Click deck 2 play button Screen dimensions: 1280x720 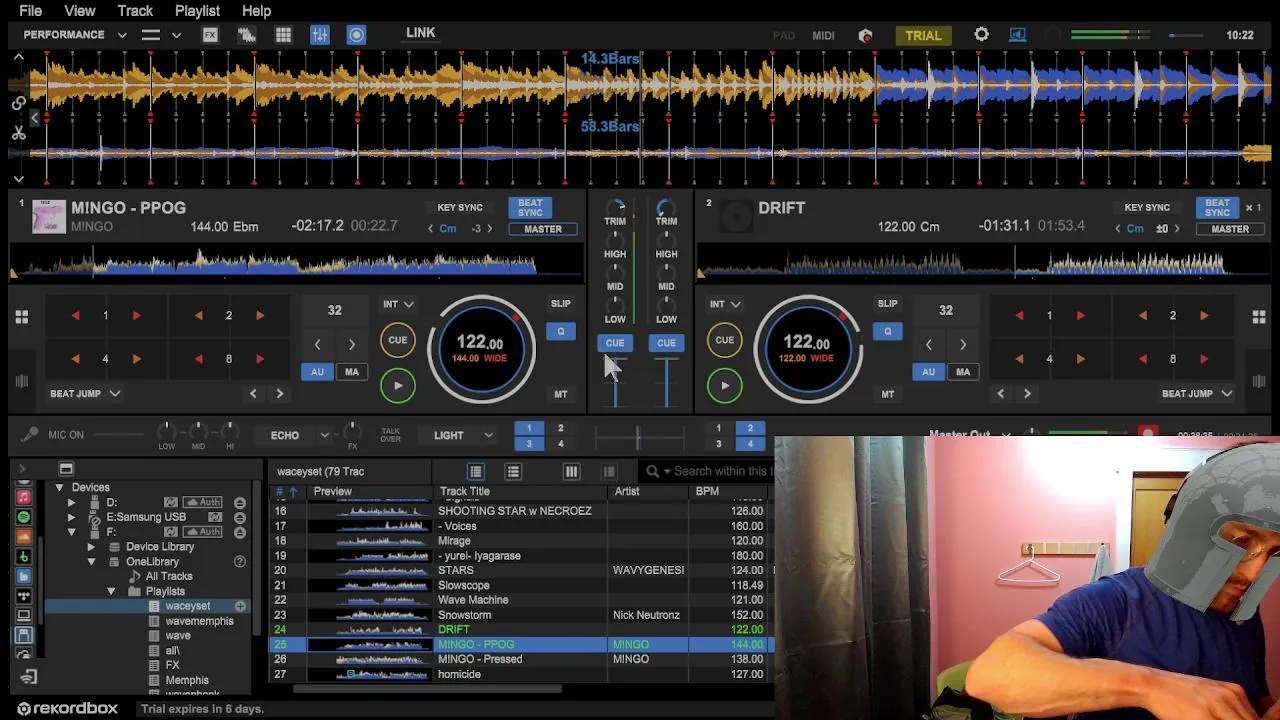pyautogui.click(x=725, y=386)
